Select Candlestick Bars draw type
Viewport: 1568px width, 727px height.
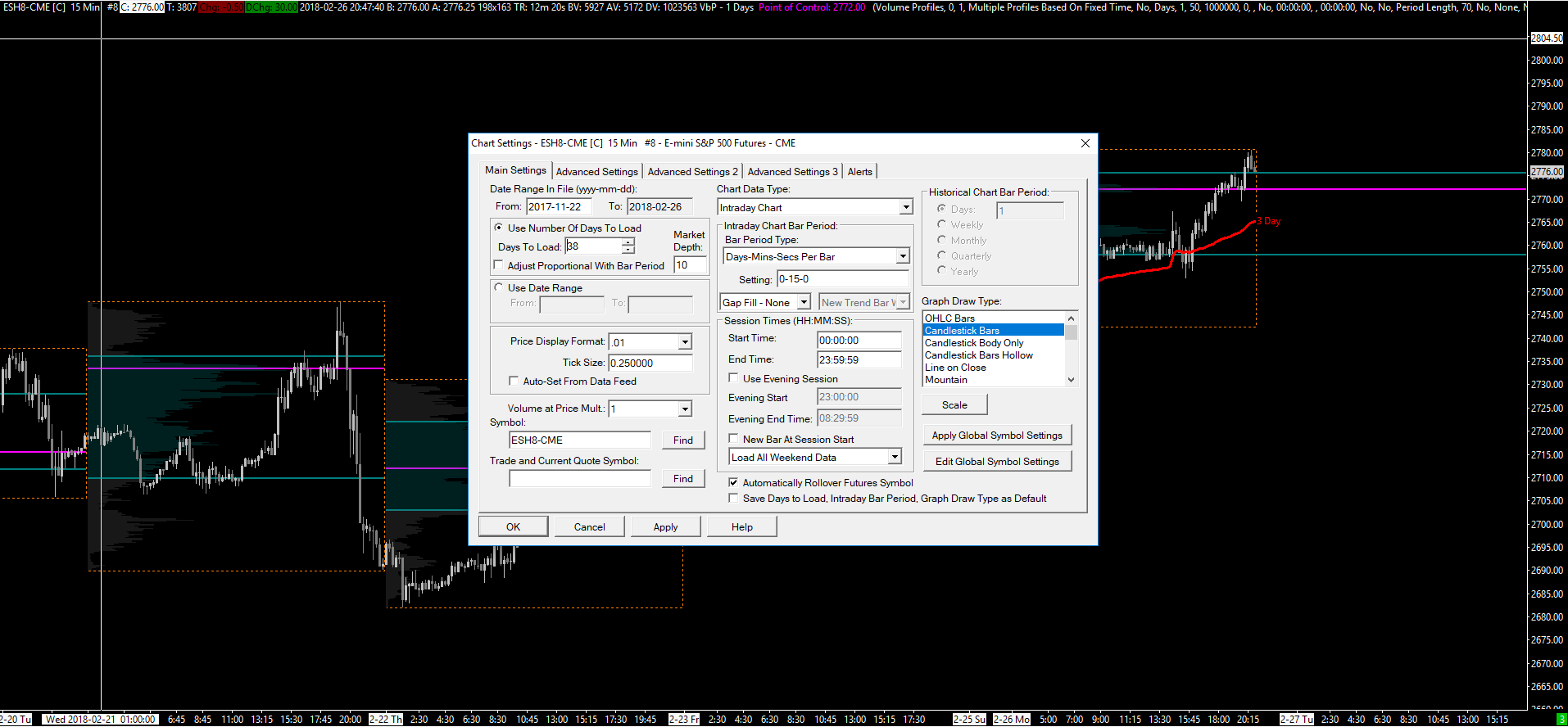[994, 330]
